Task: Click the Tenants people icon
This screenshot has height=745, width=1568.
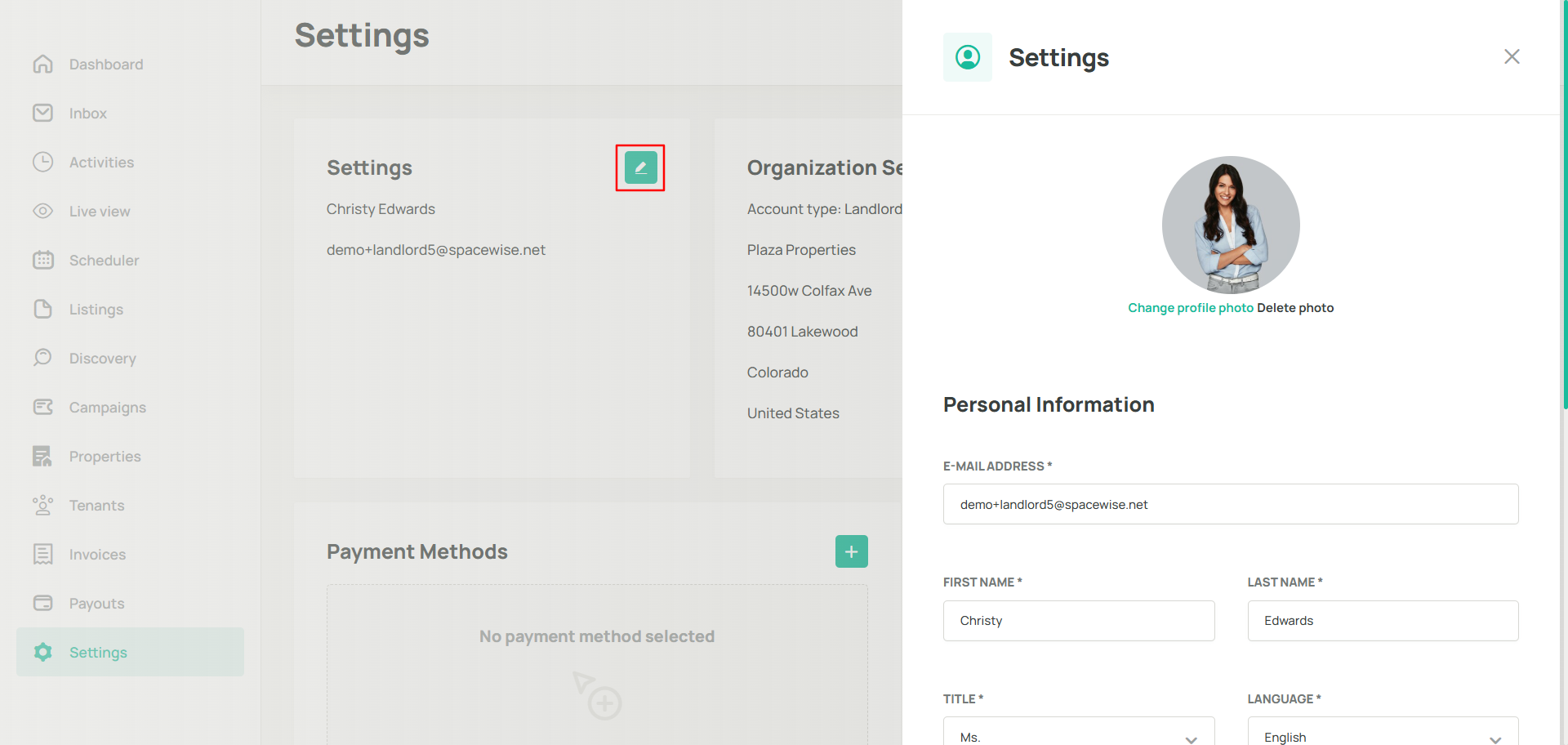Action: [x=43, y=506]
